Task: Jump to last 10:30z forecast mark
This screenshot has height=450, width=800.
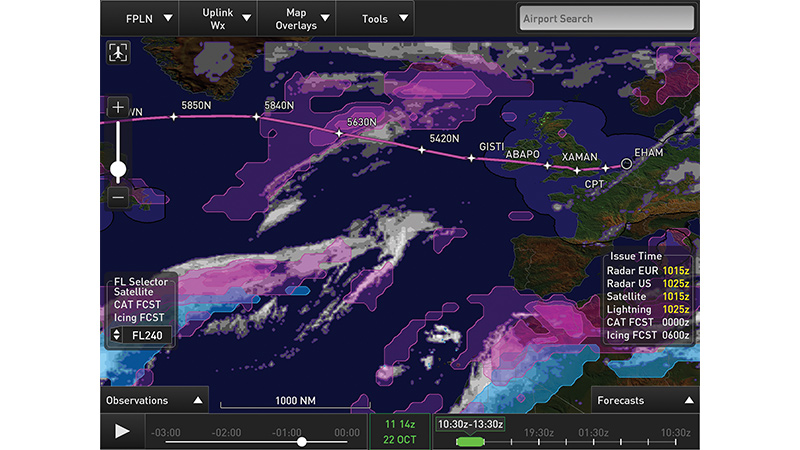Action: click(676, 433)
